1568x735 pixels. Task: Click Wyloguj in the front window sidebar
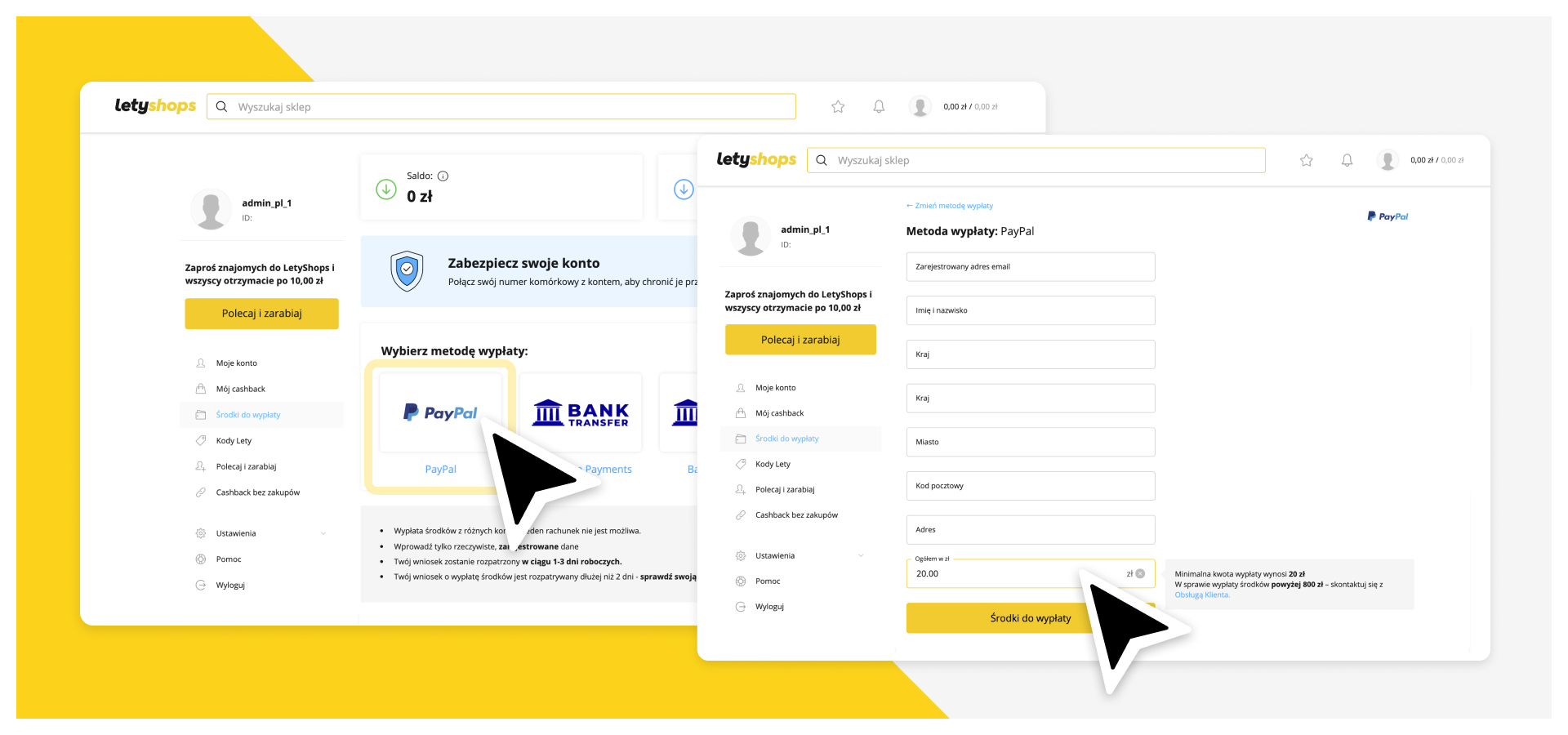(769, 607)
